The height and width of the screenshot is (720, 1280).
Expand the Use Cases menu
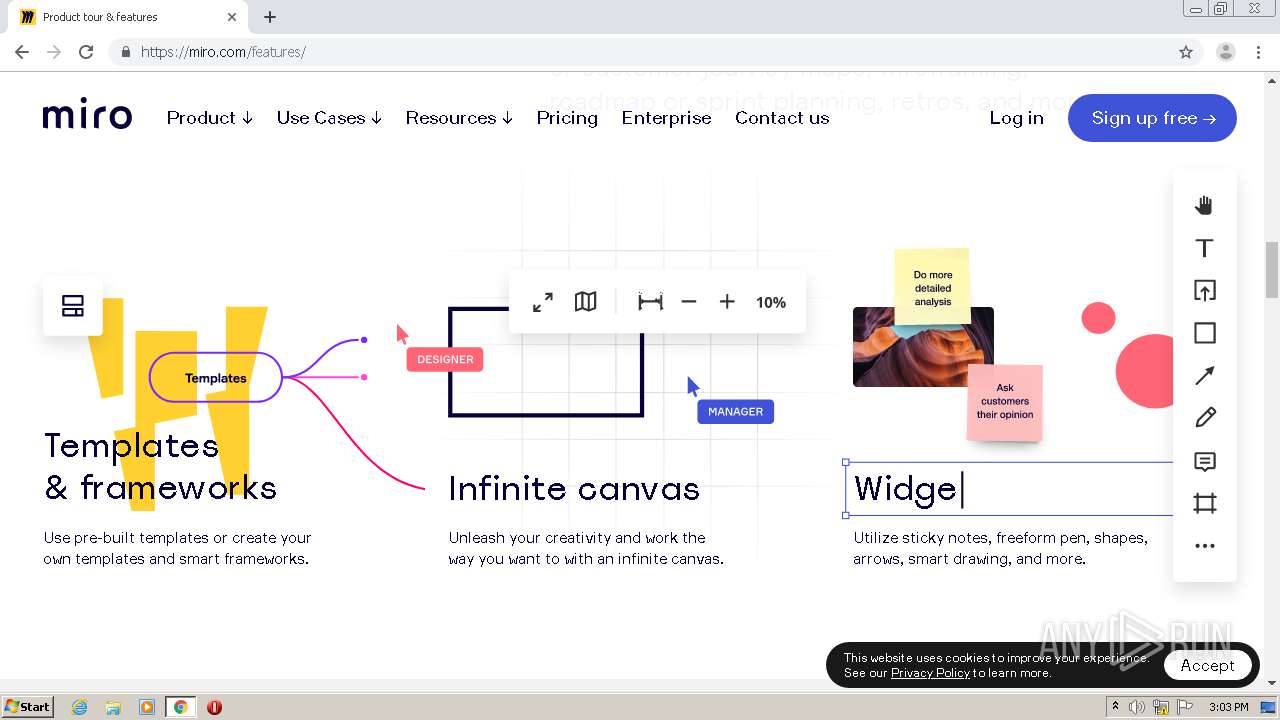(329, 118)
